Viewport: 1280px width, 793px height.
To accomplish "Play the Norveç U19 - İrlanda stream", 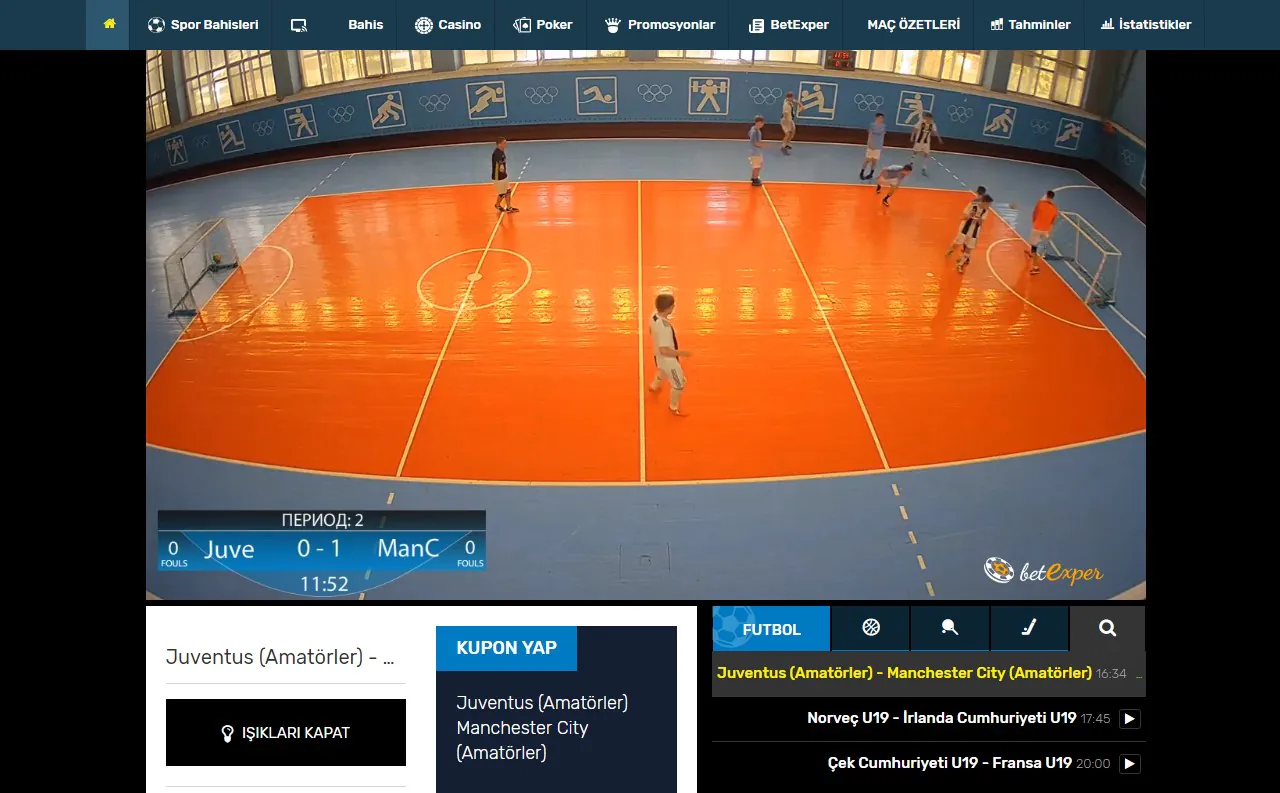I will click(x=1130, y=718).
